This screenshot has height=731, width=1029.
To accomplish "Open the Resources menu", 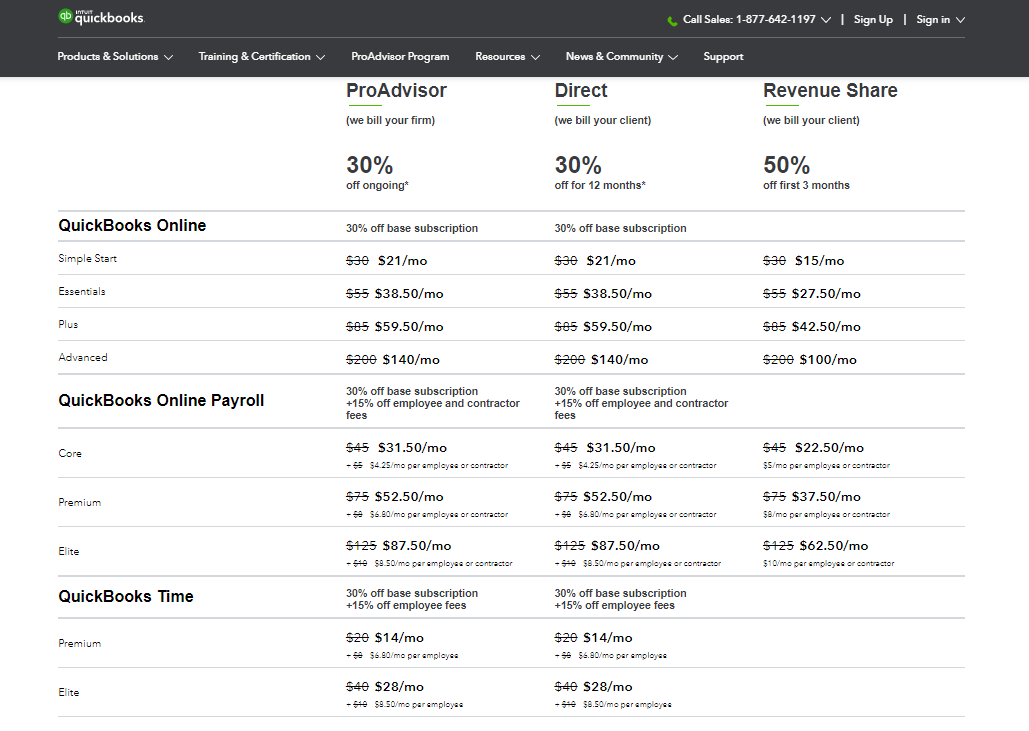I will (500, 57).
